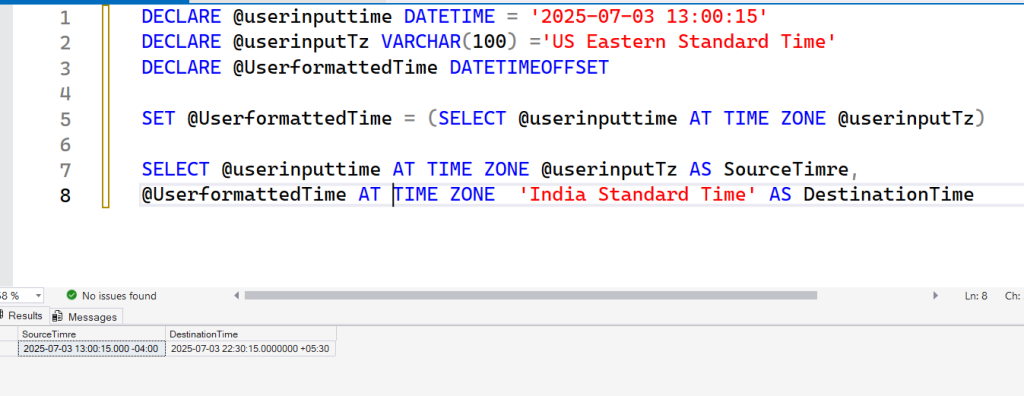Click the SELECT keyword on line 7
Image resolution: width=1024 pixels, height=396 pixels.
[x=176, y=170]
